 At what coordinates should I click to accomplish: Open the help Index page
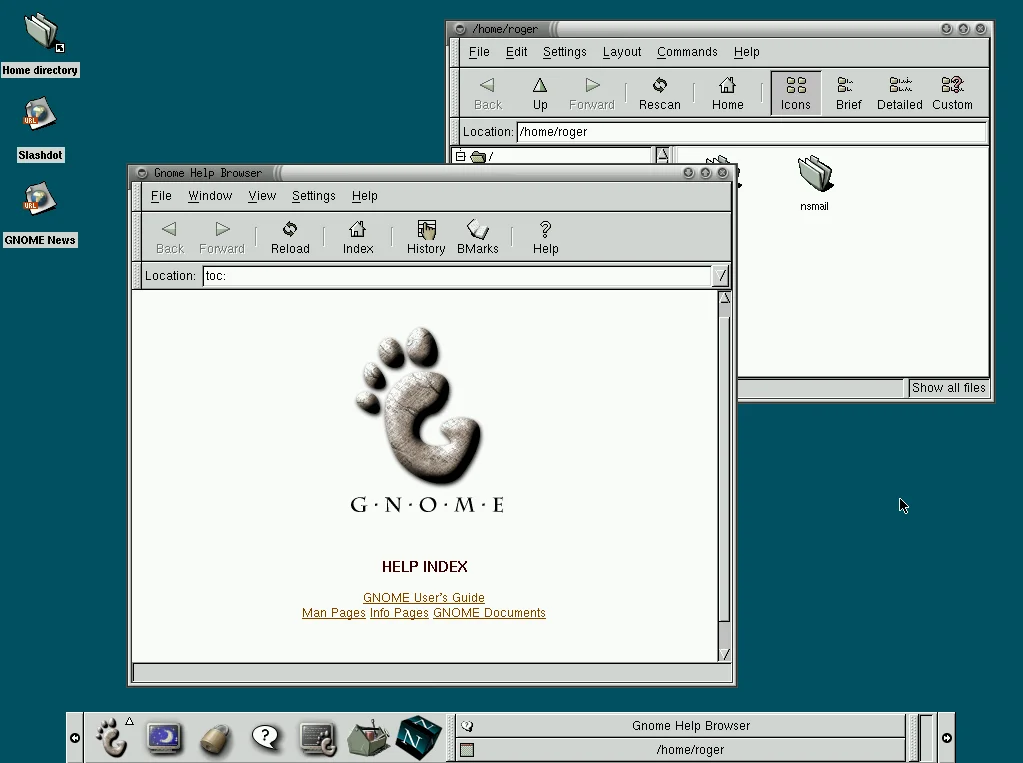(x=358, y=238)
